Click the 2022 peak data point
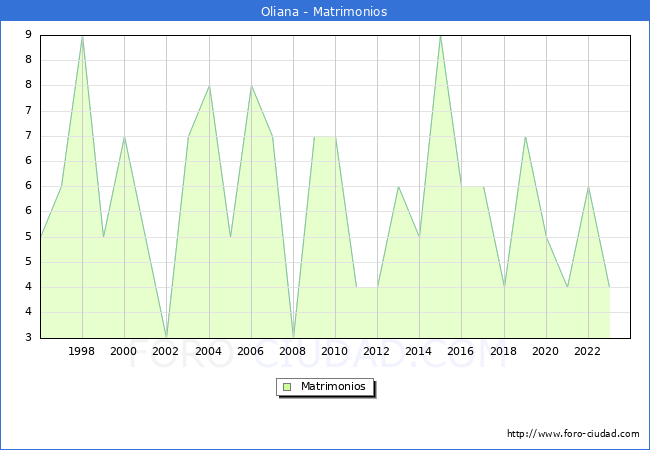The width and height of the screenshot is (650, 450). click(x=588, y=187)
